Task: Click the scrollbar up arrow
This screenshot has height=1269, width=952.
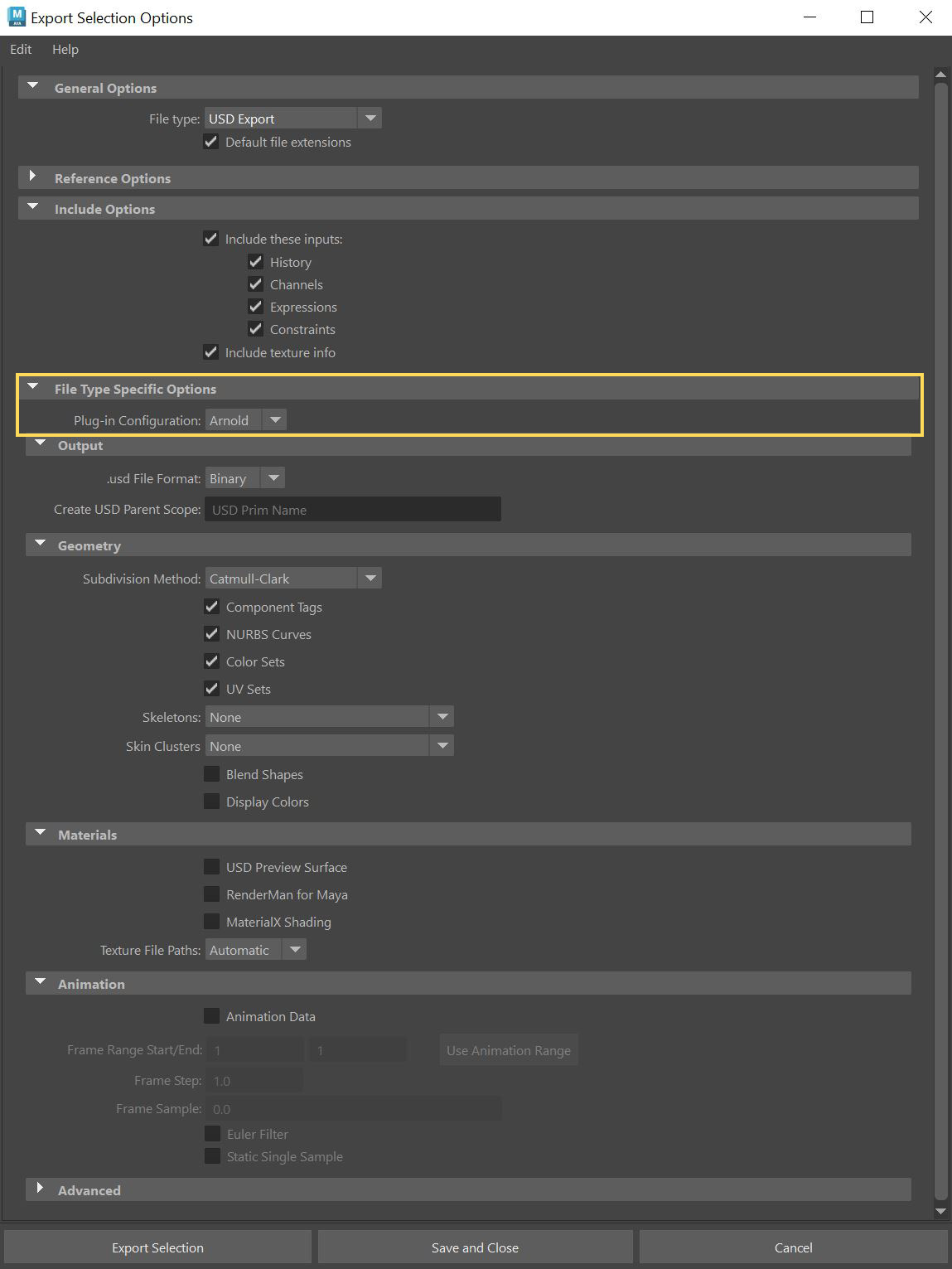Action: (x=940, y=74)
